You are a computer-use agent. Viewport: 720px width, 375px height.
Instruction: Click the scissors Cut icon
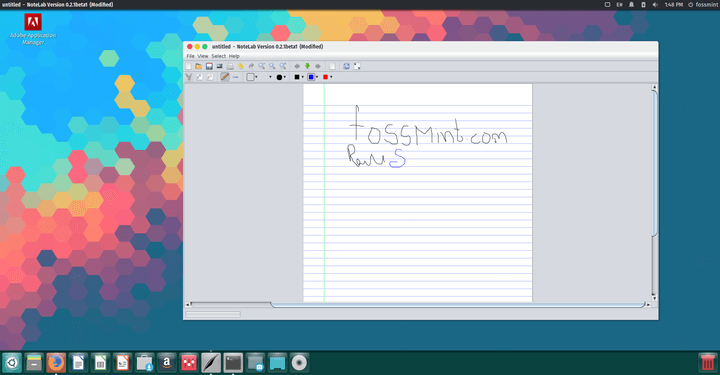[x=189, y=77]
